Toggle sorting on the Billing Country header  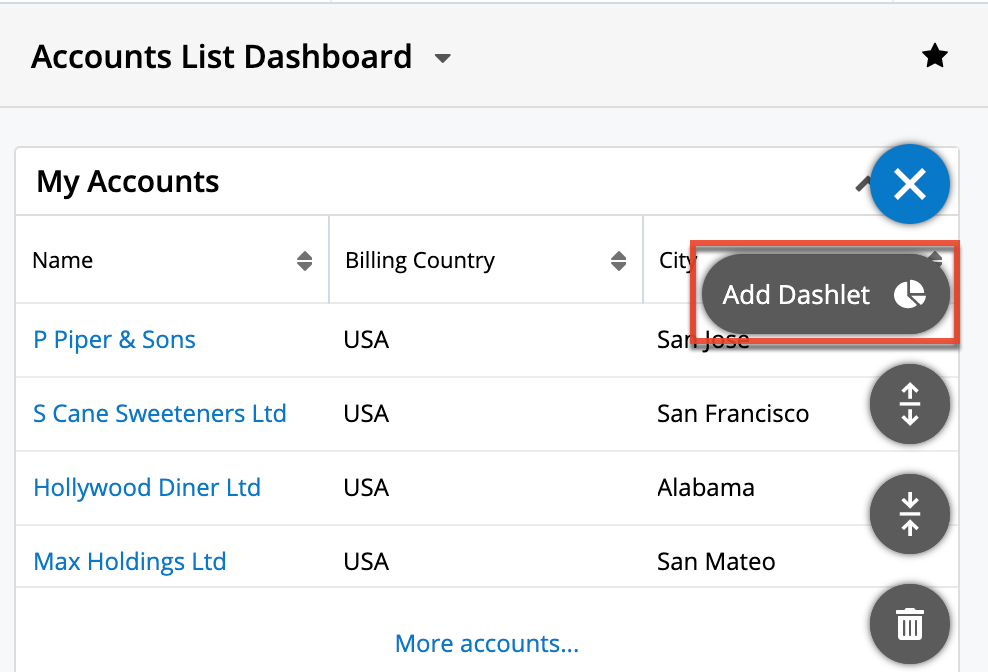(x=420, y=260)
